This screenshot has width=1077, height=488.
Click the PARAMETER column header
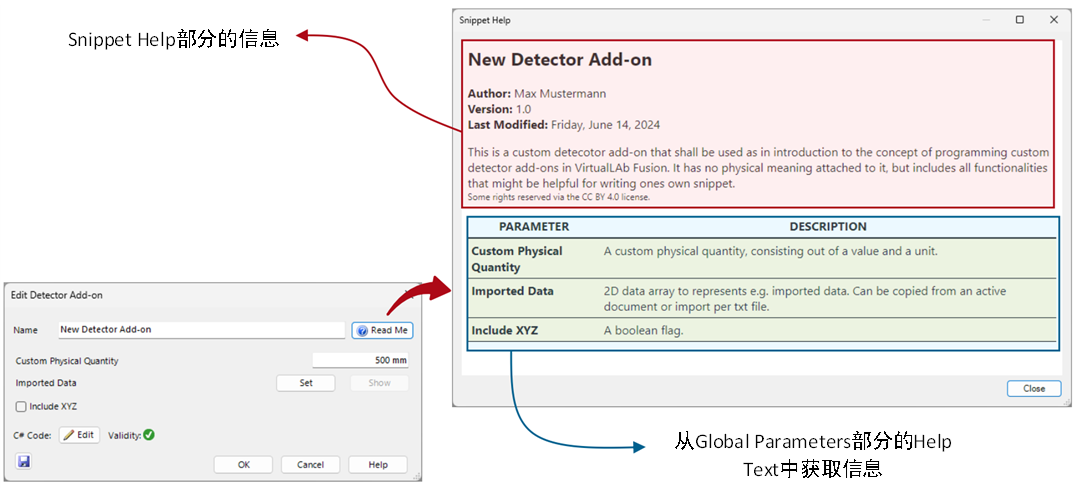coord(534,227)
